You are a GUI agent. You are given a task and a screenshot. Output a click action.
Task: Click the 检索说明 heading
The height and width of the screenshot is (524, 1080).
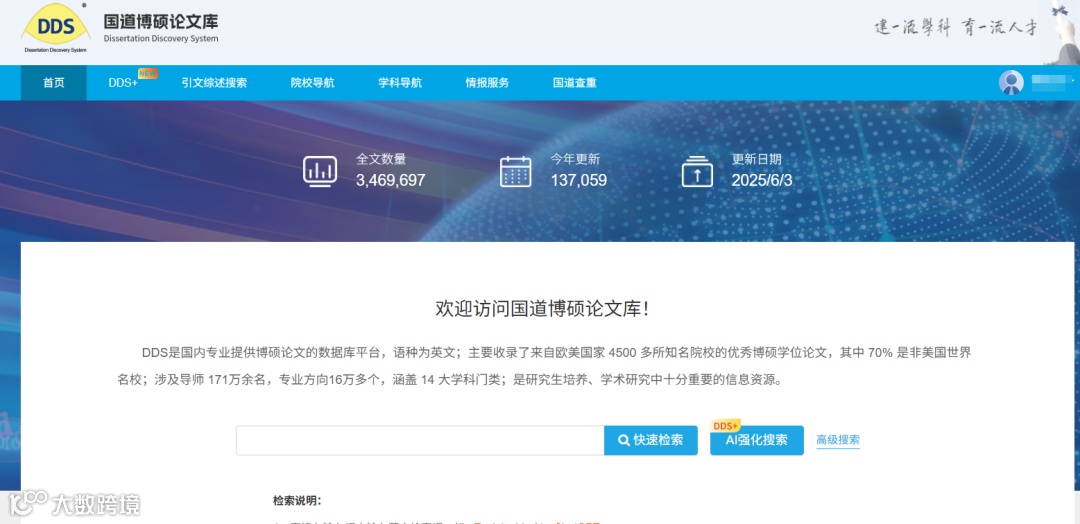click(x=297, y=501)
